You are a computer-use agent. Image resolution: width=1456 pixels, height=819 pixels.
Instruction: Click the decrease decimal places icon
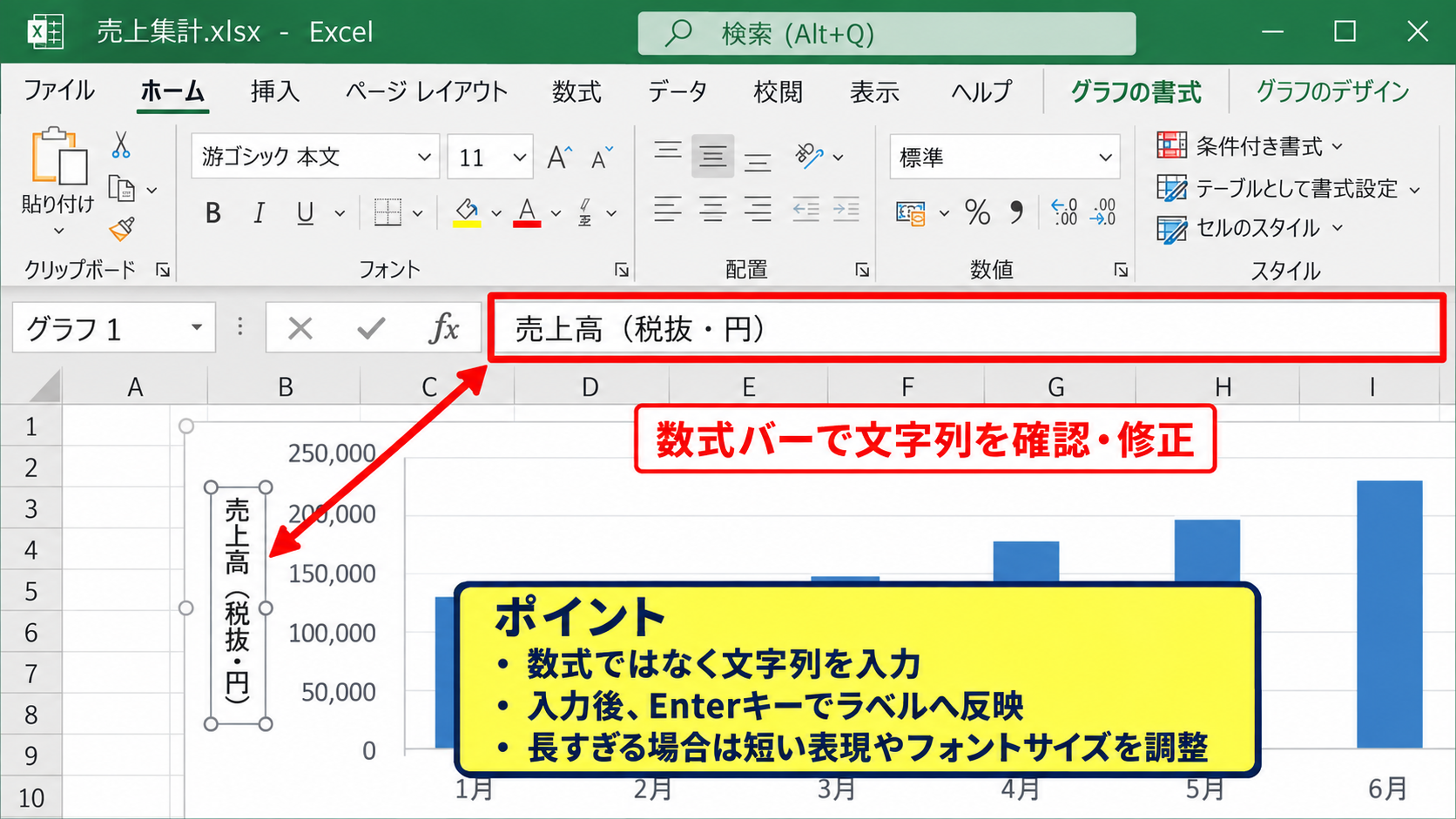[x=1102, y=211]
